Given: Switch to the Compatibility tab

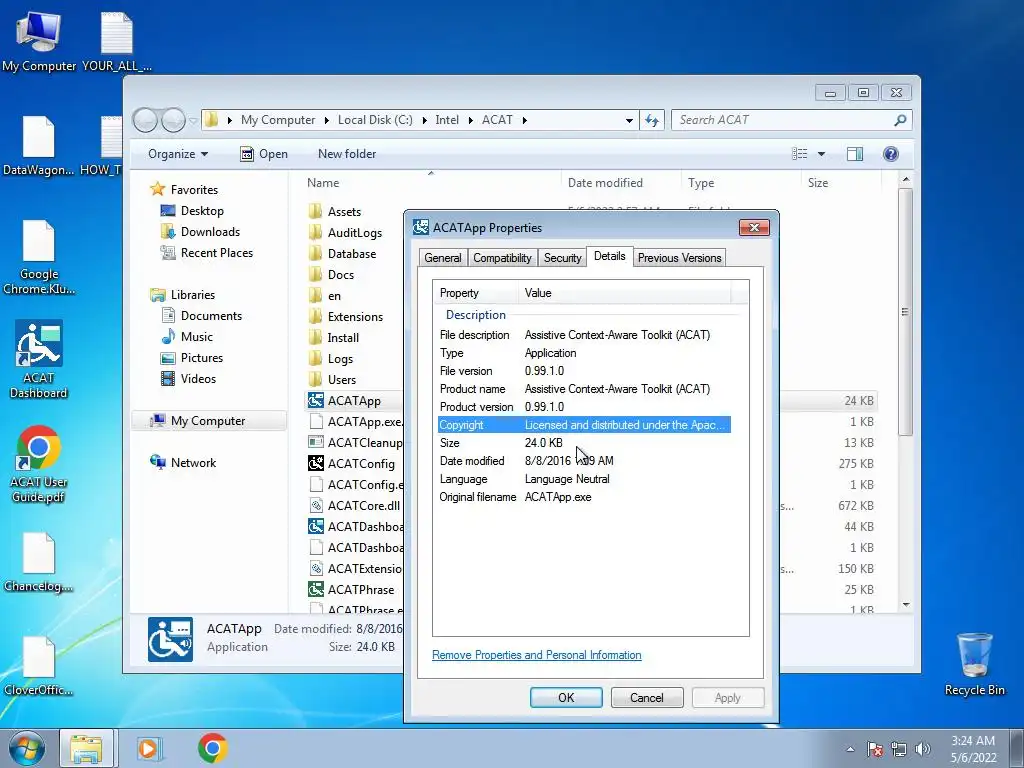Looking at the screenshot, I should point(502,258).
